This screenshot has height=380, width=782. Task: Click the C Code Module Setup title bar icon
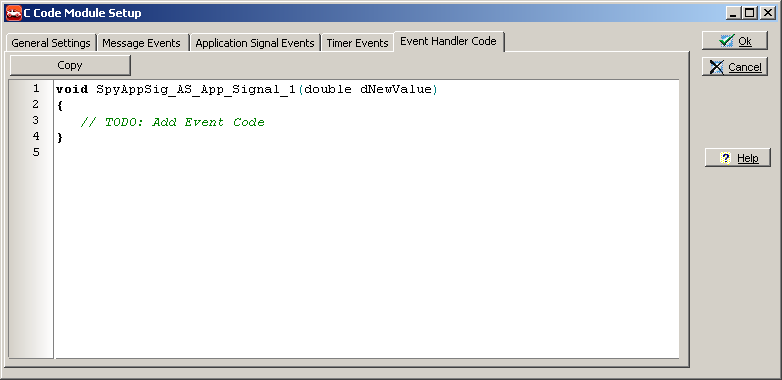(x=13, y=13)
